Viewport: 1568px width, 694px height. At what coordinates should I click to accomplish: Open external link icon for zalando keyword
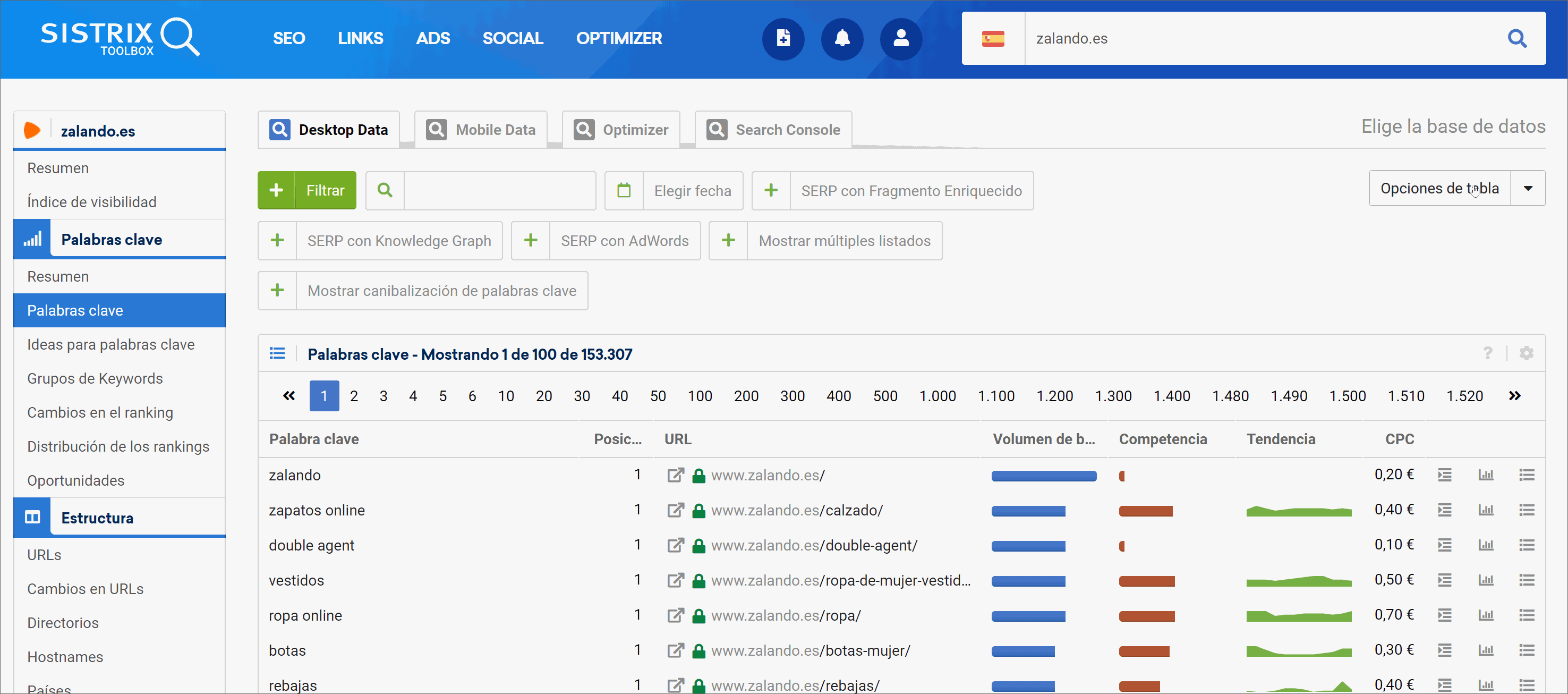coord(675,475)
